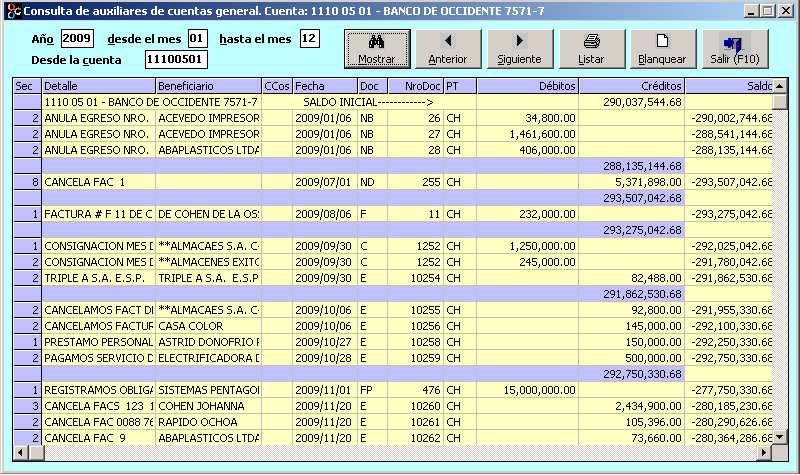800x475 pixels.
Task: Click doc type FP cell
Action: 372,390
